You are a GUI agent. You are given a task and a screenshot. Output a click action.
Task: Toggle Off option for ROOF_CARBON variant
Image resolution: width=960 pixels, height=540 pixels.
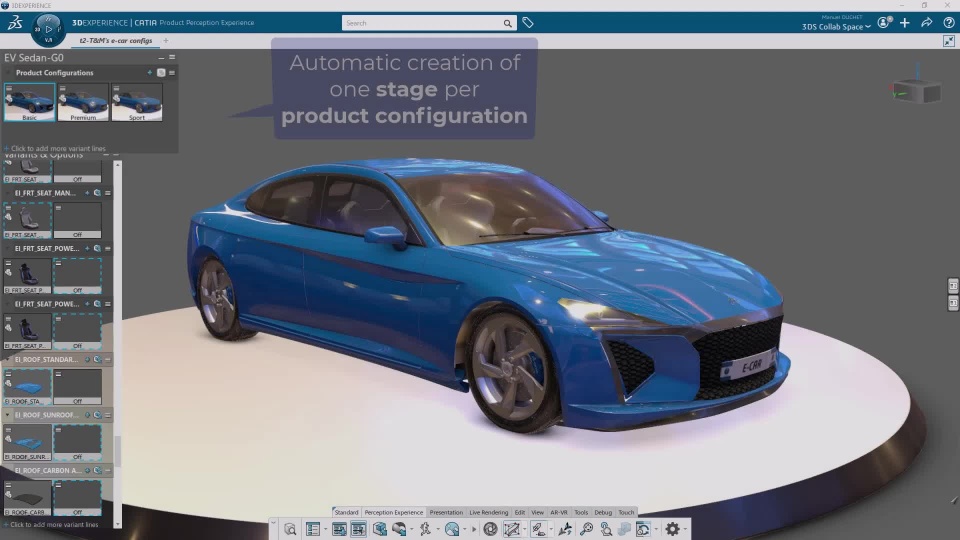[77, 497]
